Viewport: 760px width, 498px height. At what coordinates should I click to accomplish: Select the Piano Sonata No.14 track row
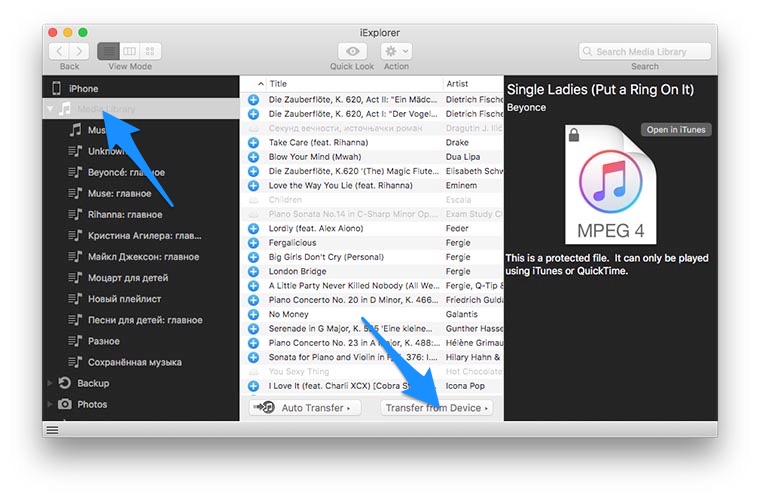point(372,214)
